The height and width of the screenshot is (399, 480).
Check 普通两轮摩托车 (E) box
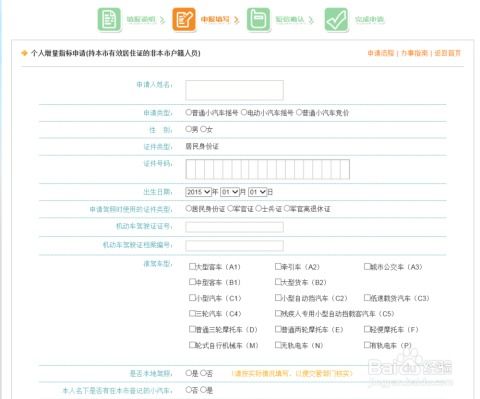coord(278,329)
